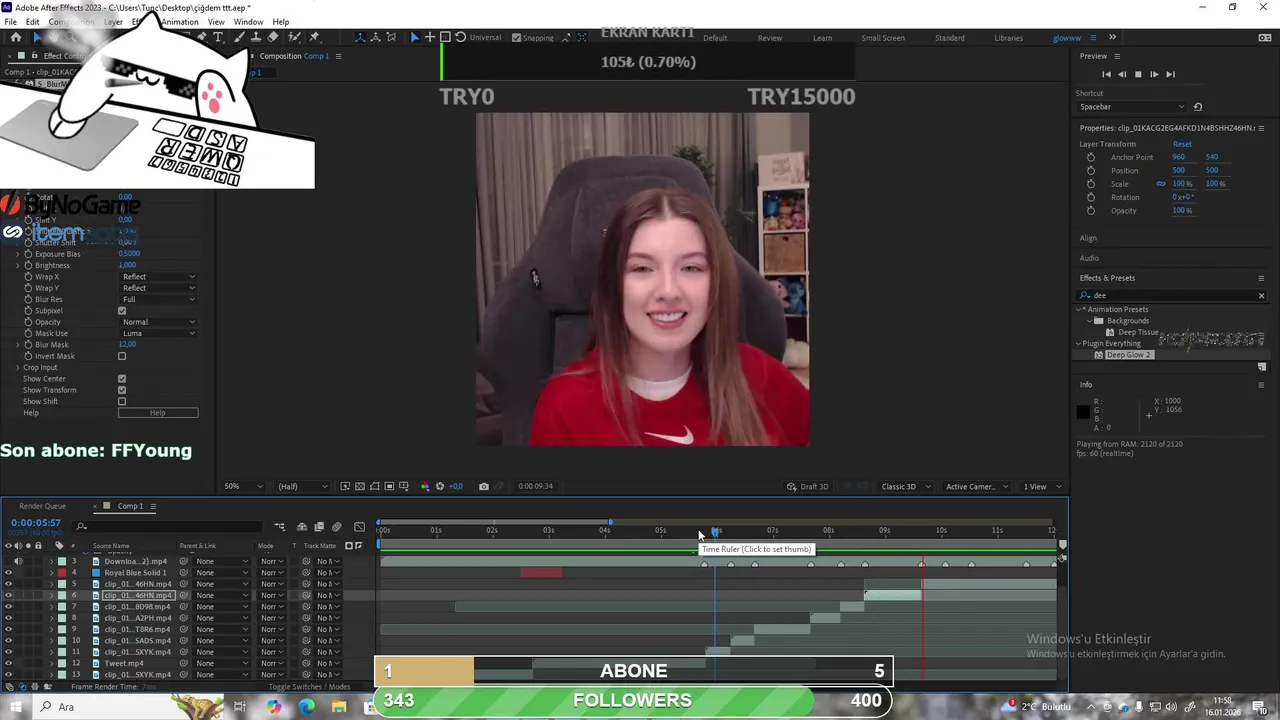The height and width of the screenshot is (720, 1280).
Task: Click the 0:00:05:57 current time display
Action: coord(35,523)
